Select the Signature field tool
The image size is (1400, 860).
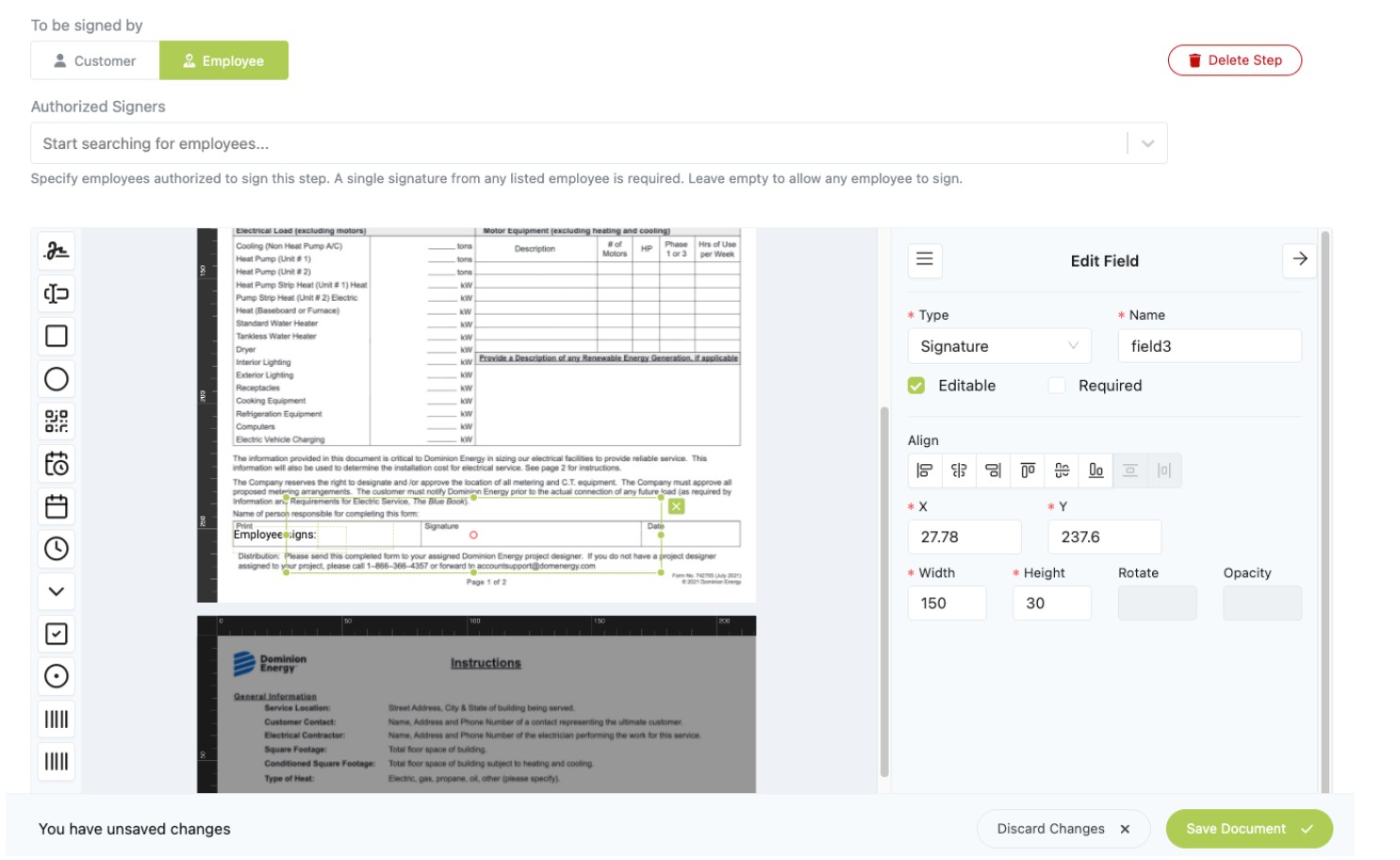click(56, 252)
